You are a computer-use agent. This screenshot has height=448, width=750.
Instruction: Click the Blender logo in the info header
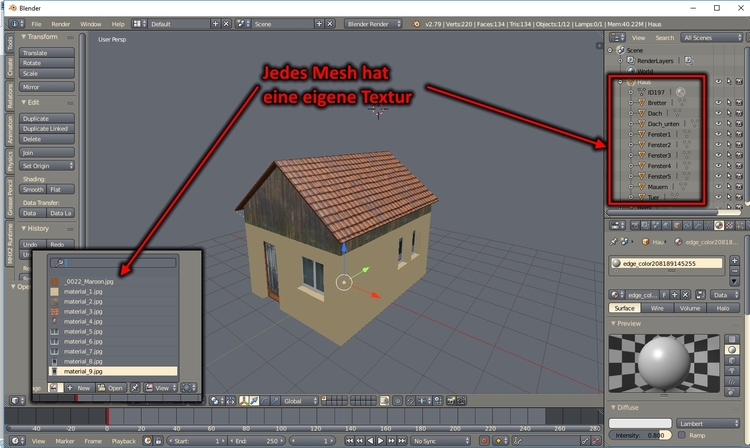point(416,24)
